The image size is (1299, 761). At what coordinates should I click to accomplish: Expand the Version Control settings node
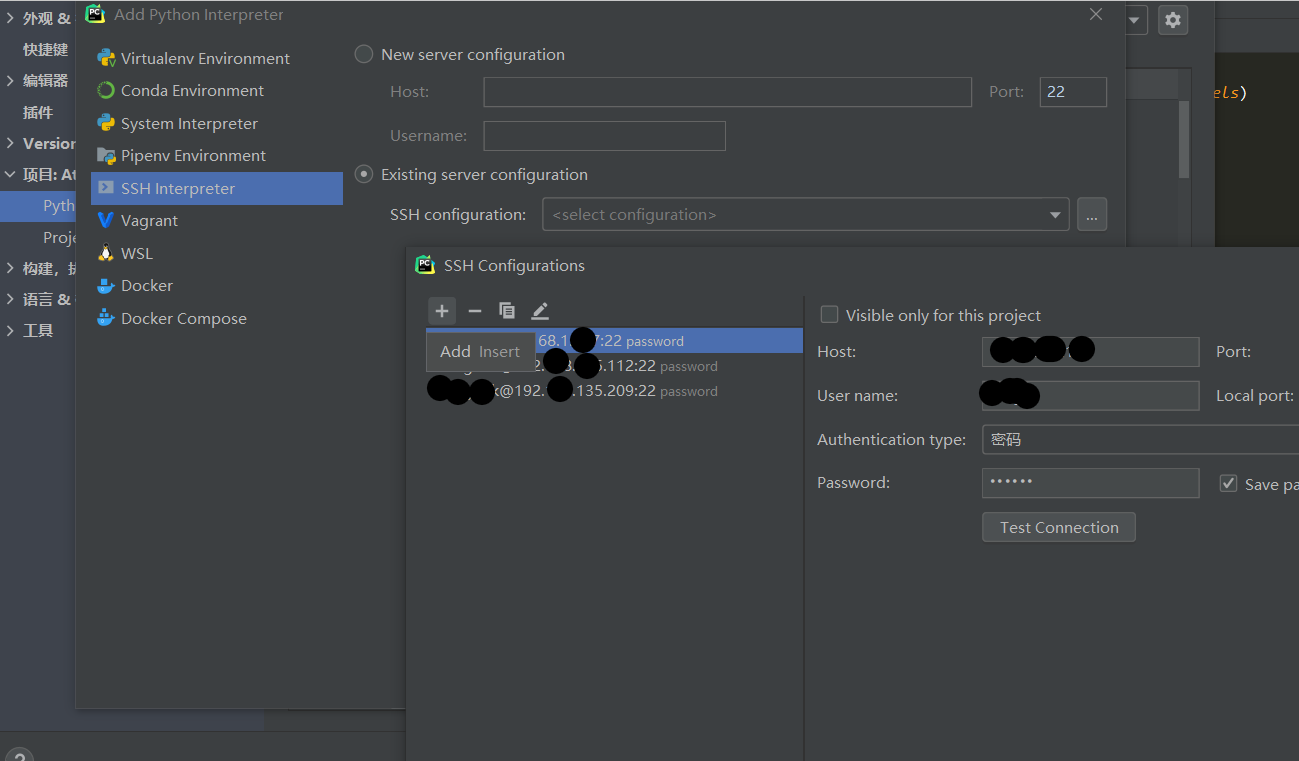(x=10, y=143)
